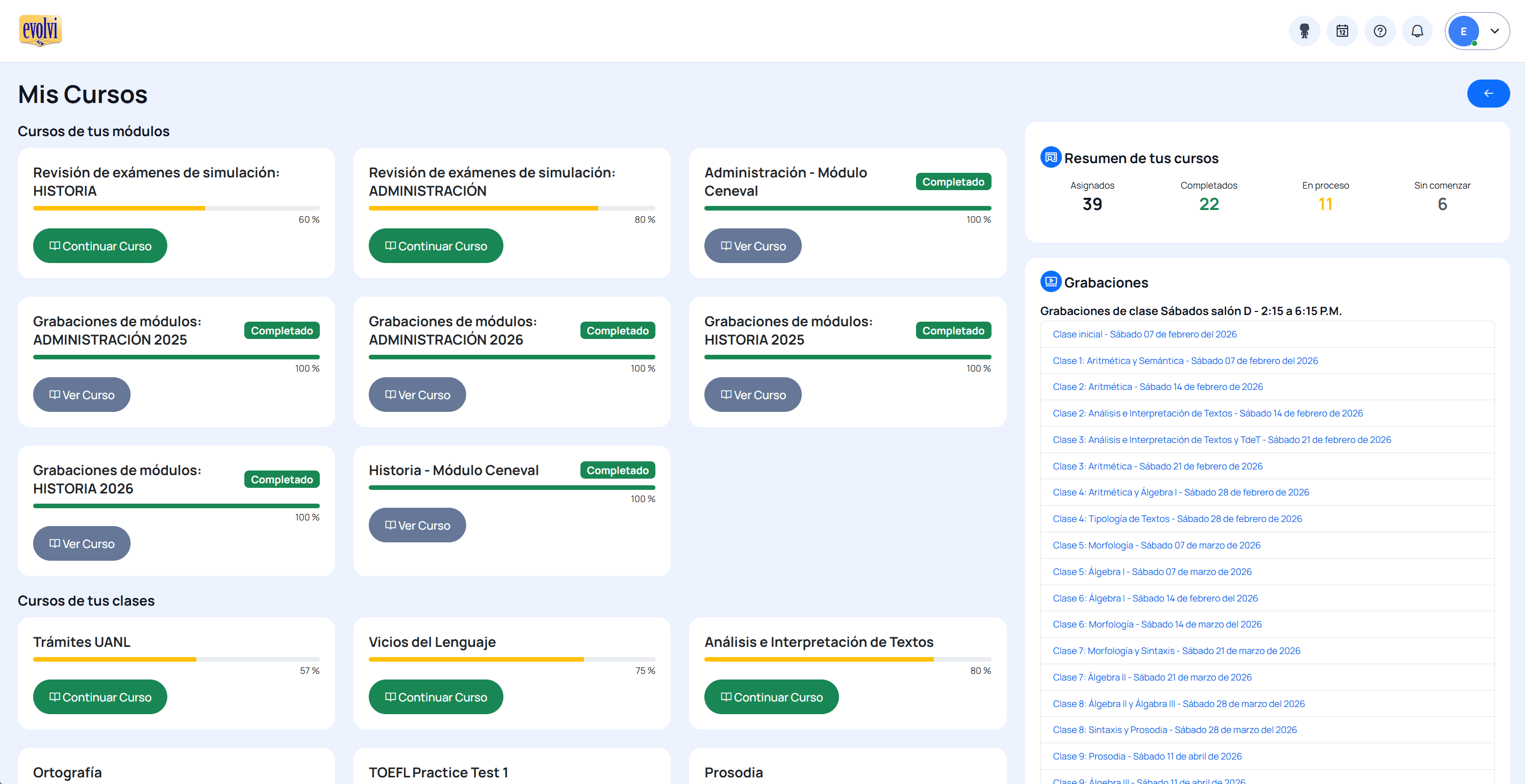Image resolution: width=1525 pixels, height=784 pixels.
Task: View Grabaciones de módulos ADMINISTRACIÓN 2026 course
Action: tap(417, 395)
